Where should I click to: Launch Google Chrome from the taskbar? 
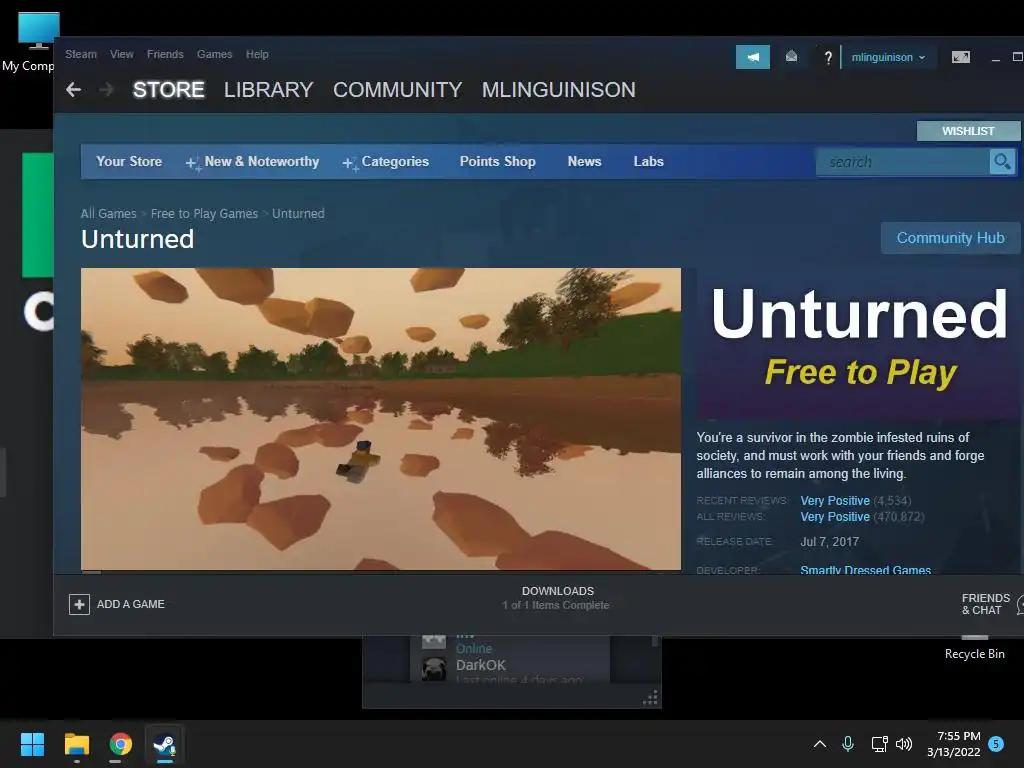pos(120,744)
